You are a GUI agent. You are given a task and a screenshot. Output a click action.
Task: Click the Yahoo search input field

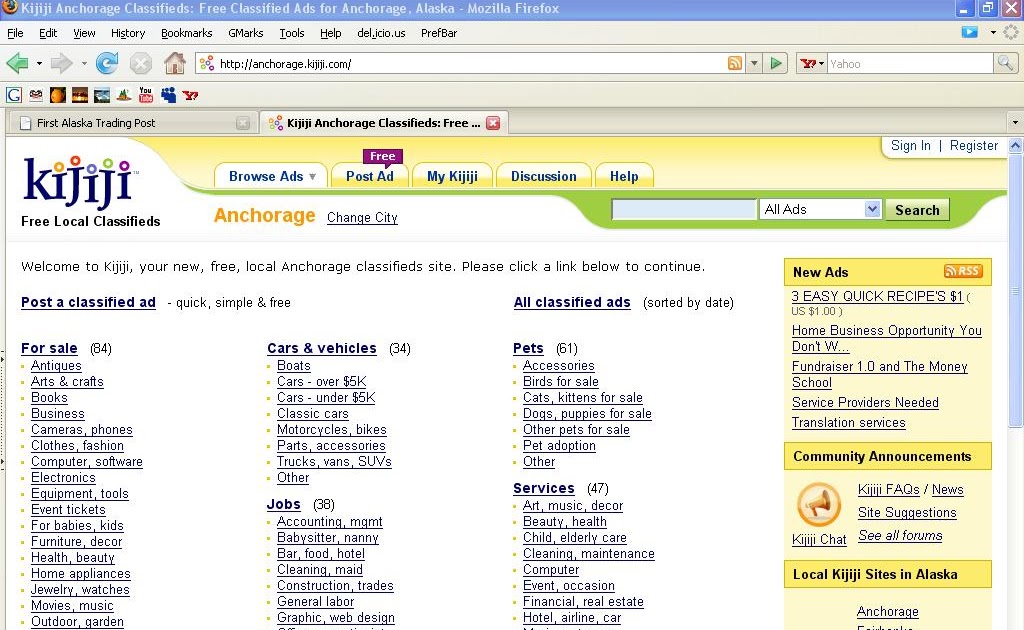pos(910,63)
